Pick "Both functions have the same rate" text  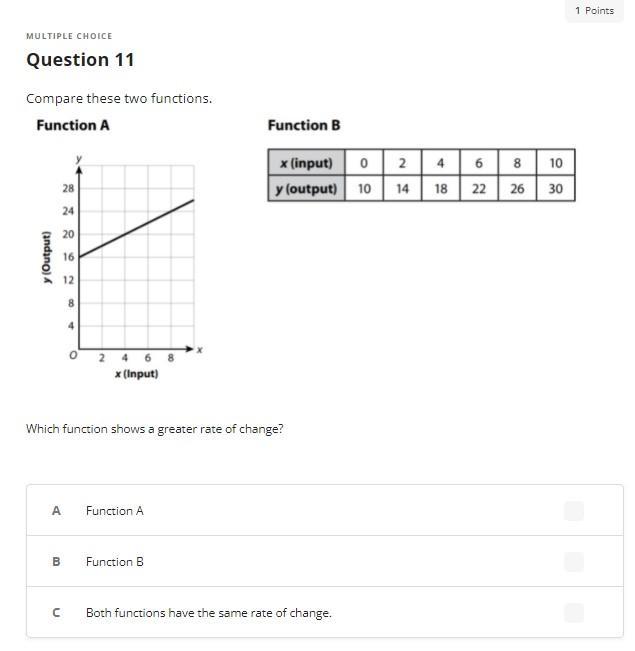(x=208, y=613)
